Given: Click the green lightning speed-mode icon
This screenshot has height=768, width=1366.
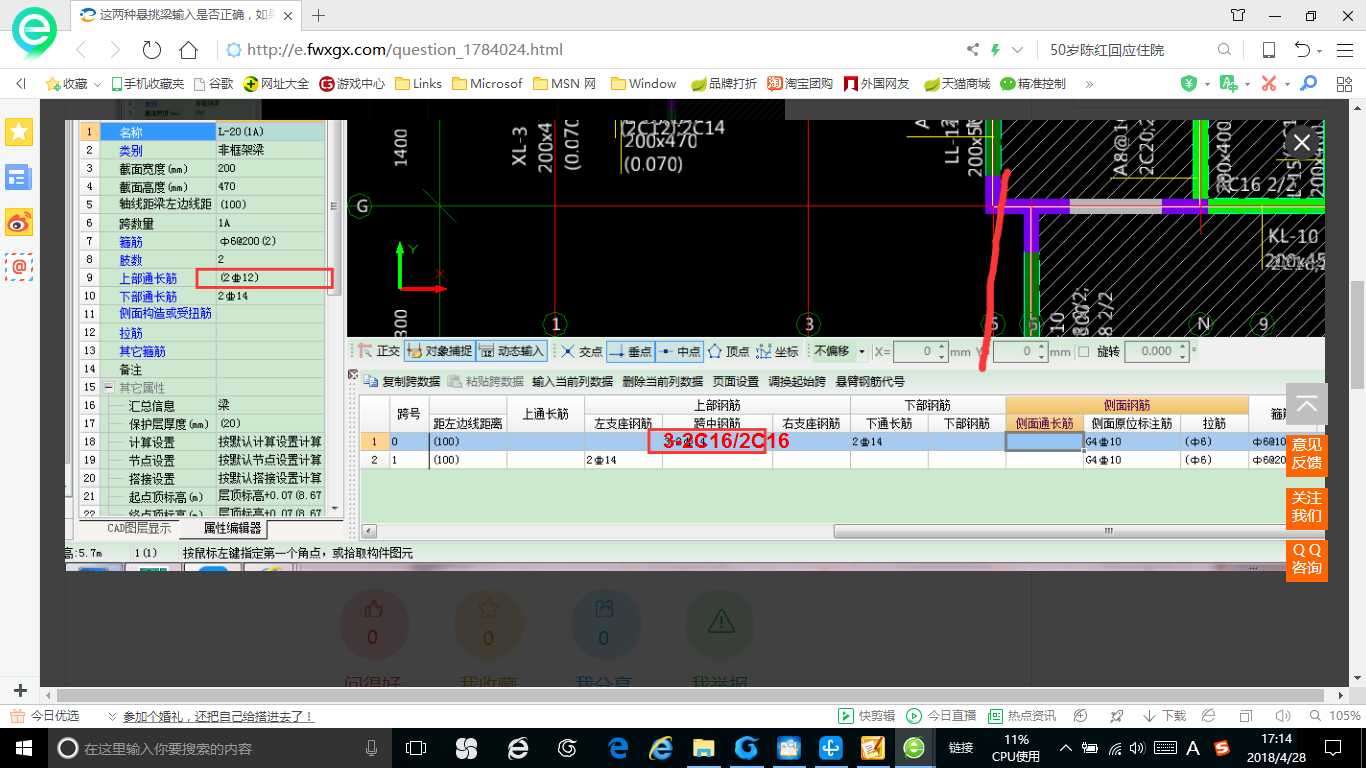Looking at the screenshot, I should (995, 50).
